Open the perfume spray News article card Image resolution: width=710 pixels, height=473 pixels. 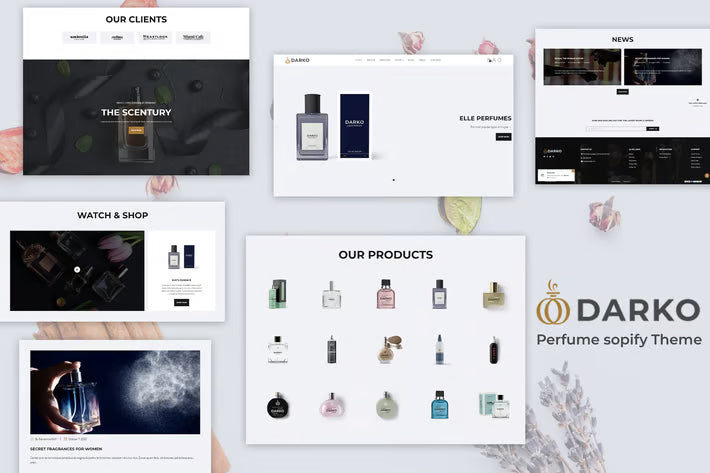pos(663,67)
